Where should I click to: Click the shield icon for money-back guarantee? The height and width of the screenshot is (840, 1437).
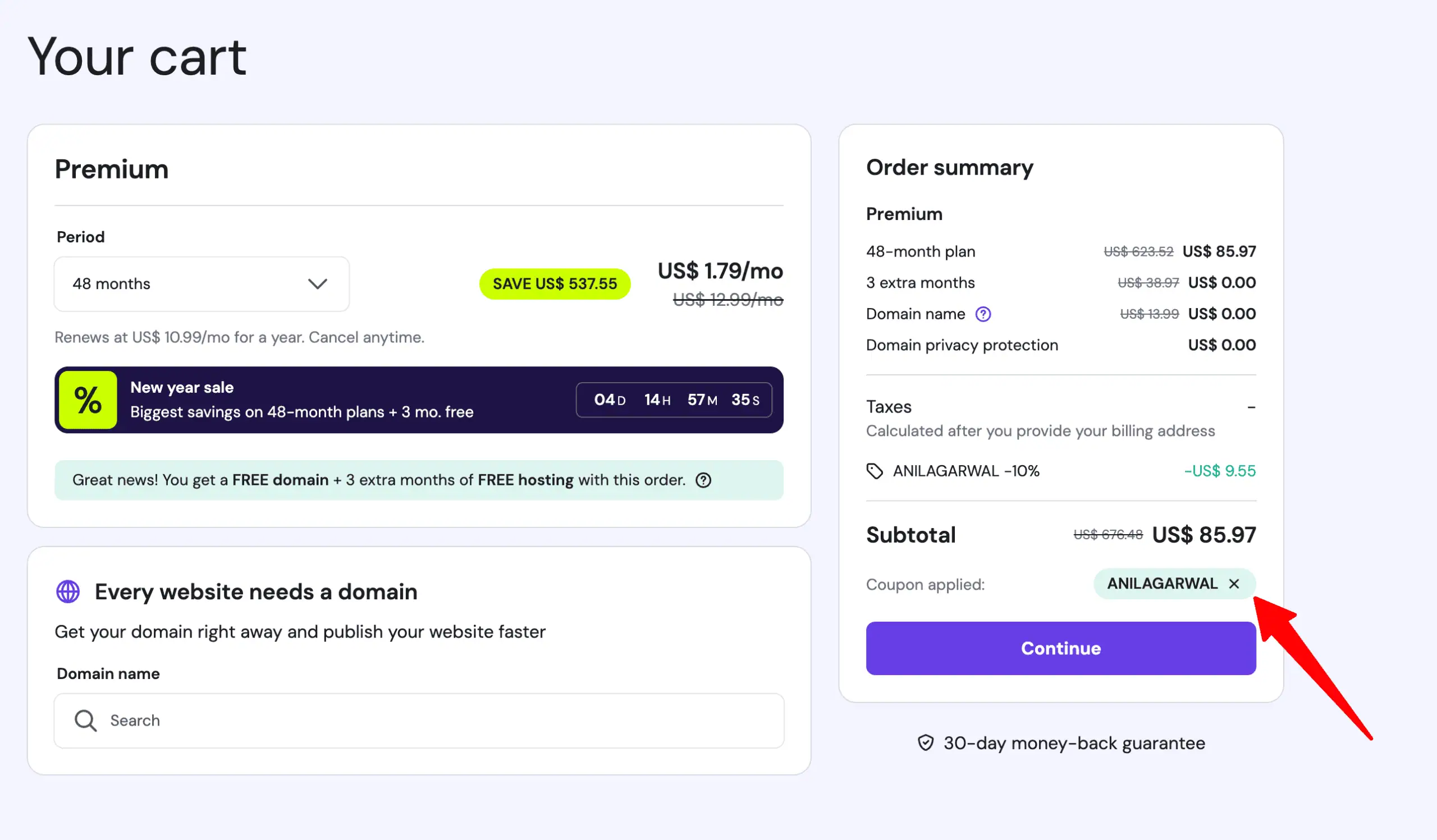[x=927, y=742]
